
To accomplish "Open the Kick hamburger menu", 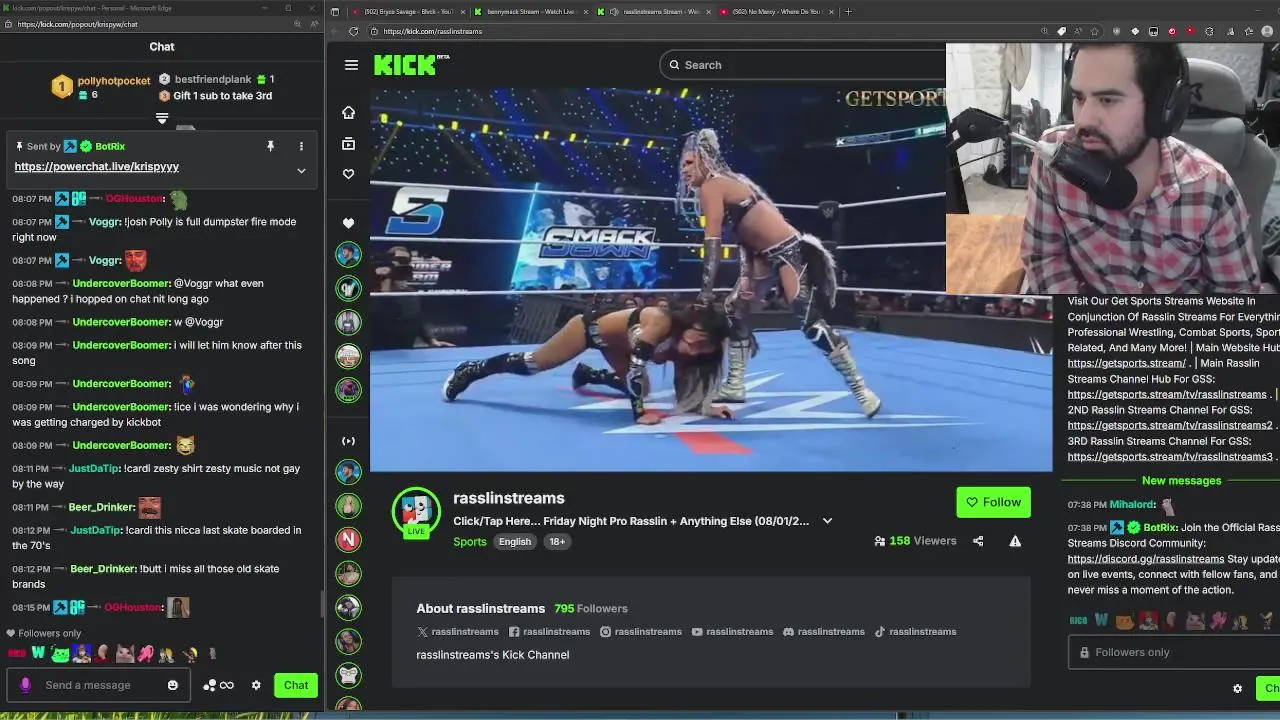I will click(x=351, y=65).
